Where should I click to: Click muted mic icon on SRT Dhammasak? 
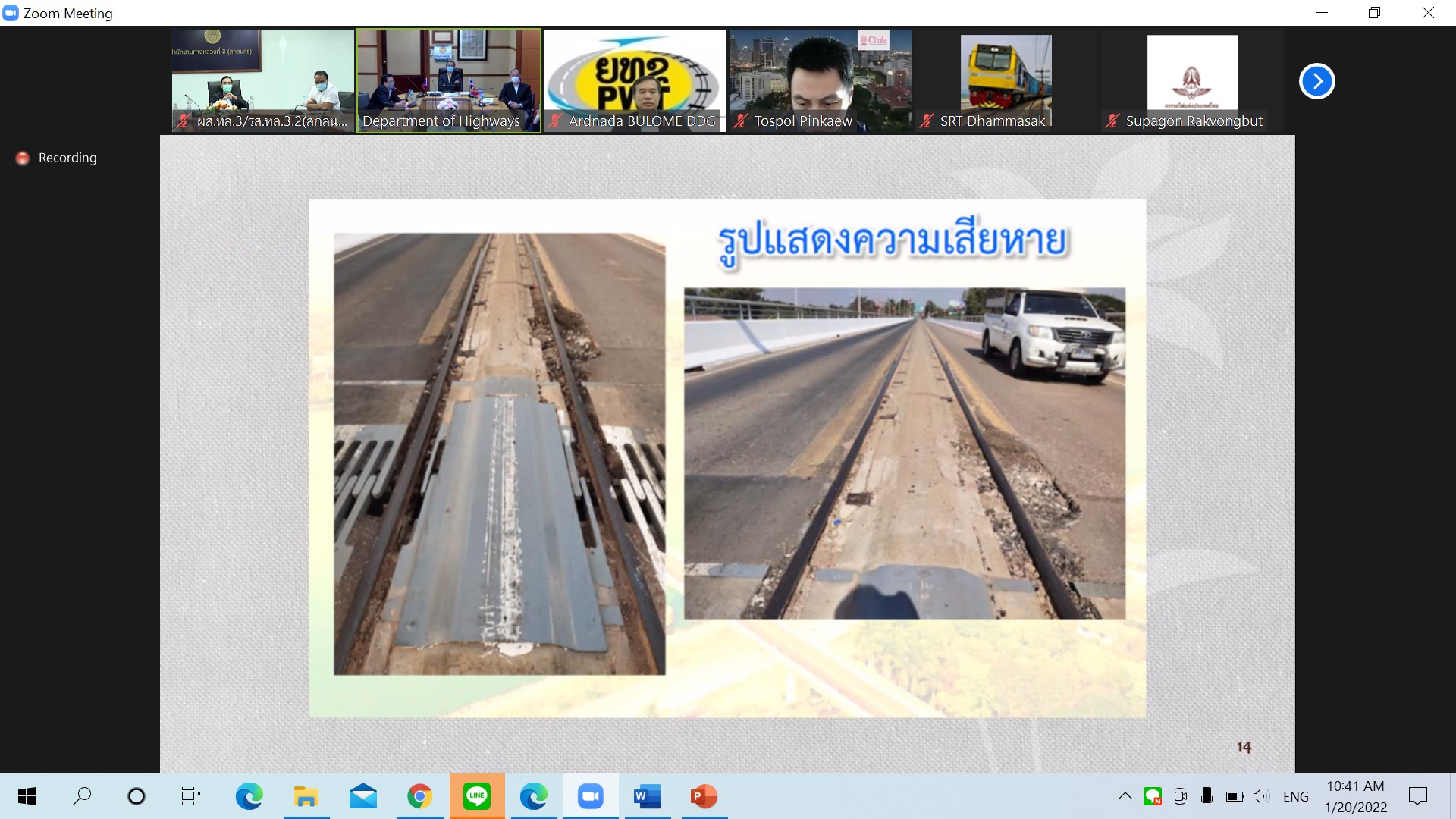coord(926,121)
